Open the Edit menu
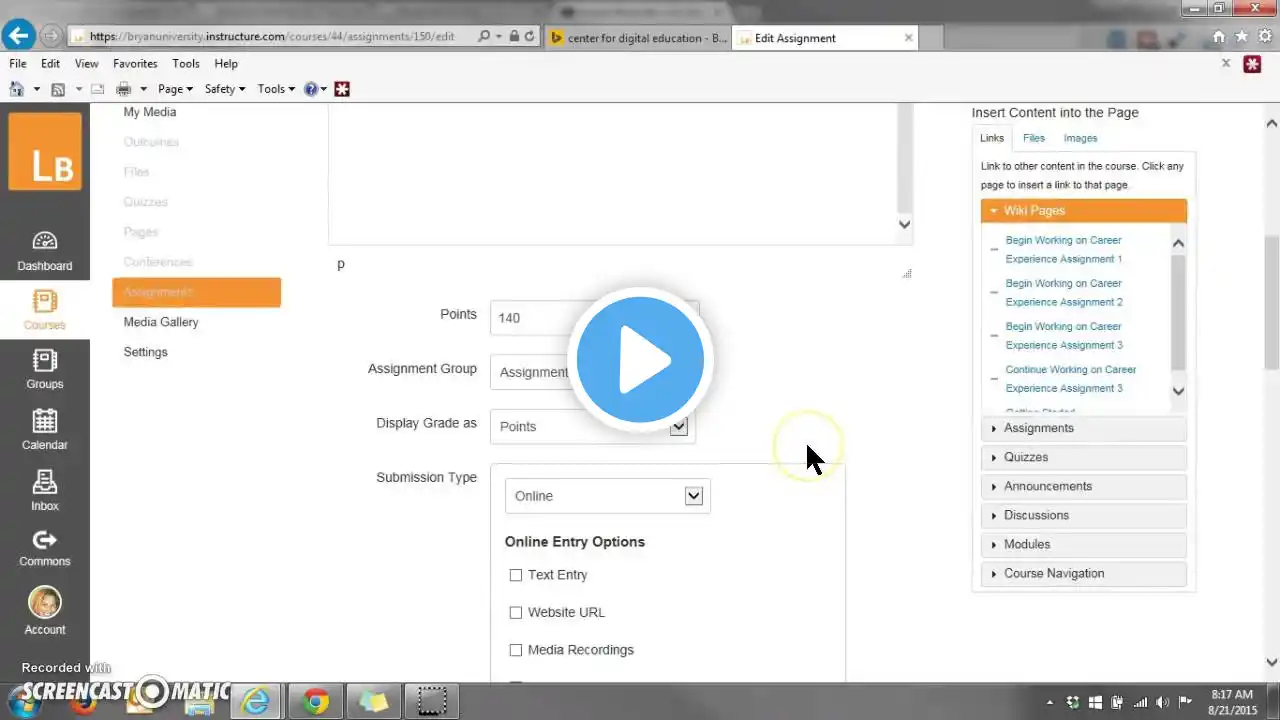 [x=50, y=63]
